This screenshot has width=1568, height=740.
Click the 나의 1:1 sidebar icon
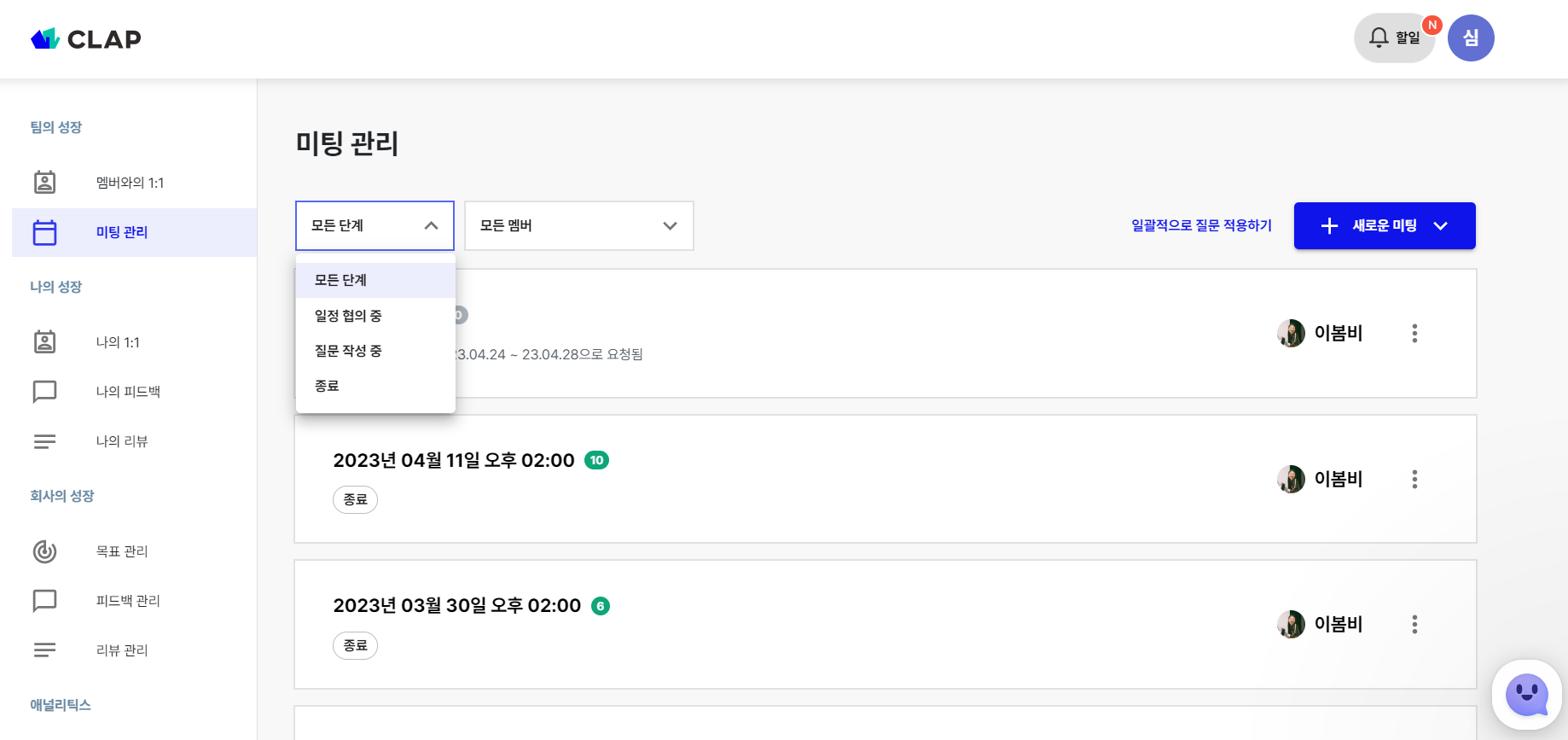(44, 341)
